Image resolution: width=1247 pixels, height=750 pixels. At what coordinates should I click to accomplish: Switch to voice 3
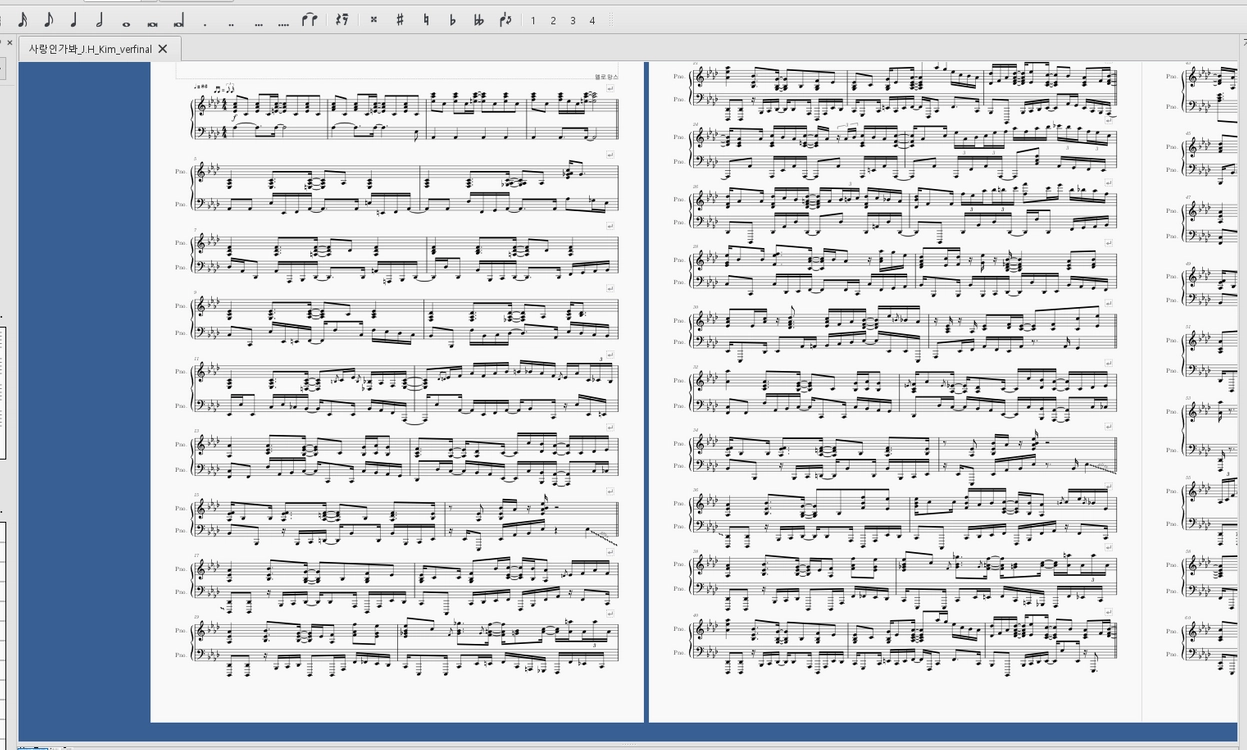(573, 20)
